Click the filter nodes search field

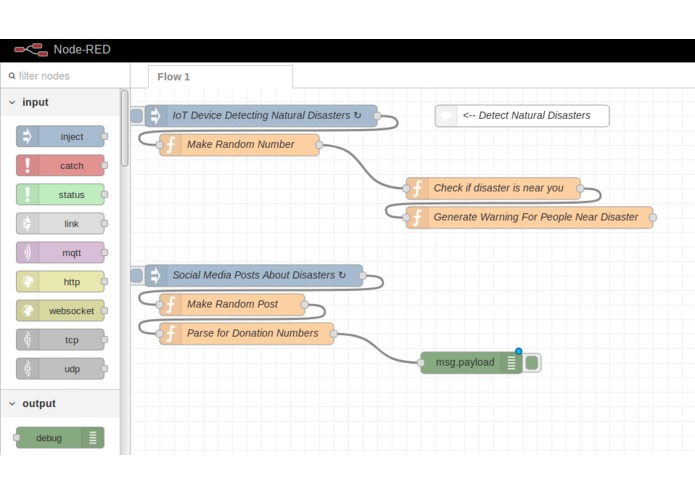[x=66, y=76]
